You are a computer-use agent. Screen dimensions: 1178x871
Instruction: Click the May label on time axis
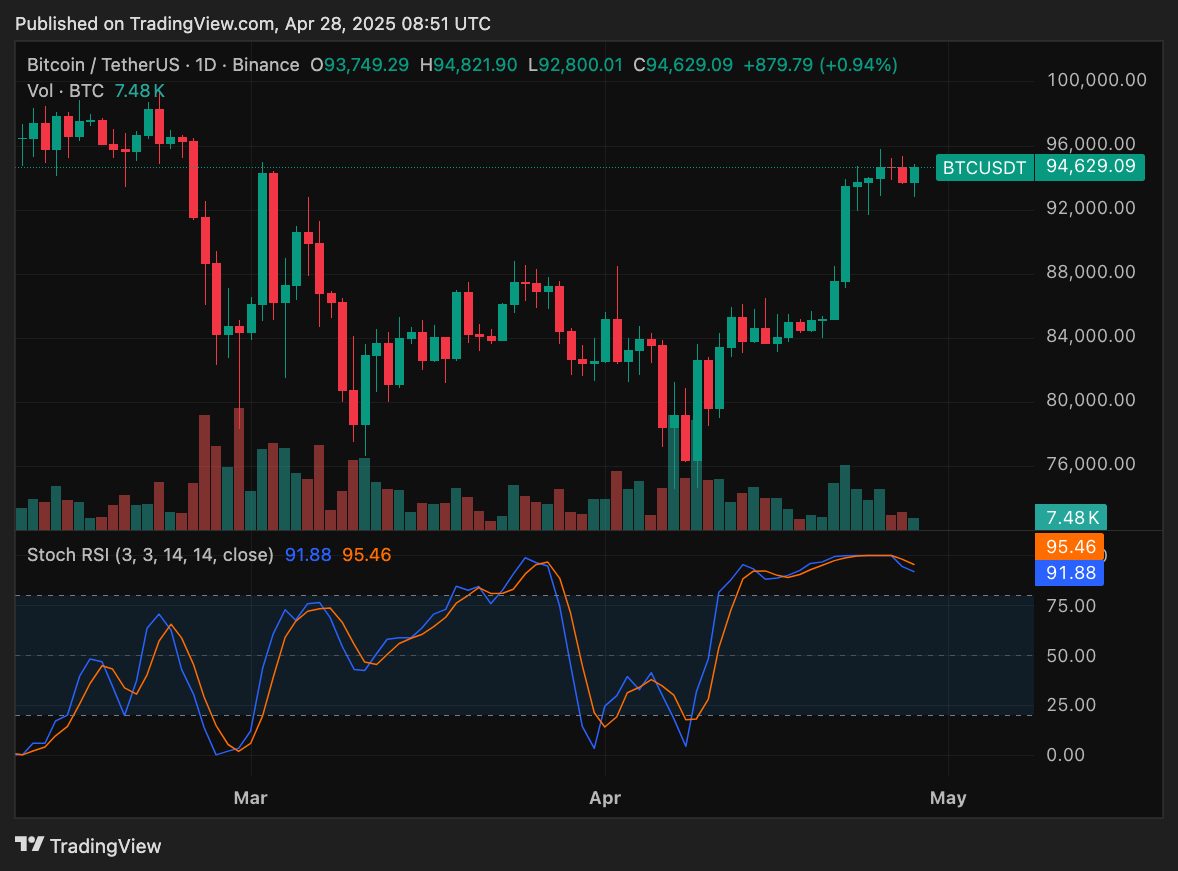point(948,798)
